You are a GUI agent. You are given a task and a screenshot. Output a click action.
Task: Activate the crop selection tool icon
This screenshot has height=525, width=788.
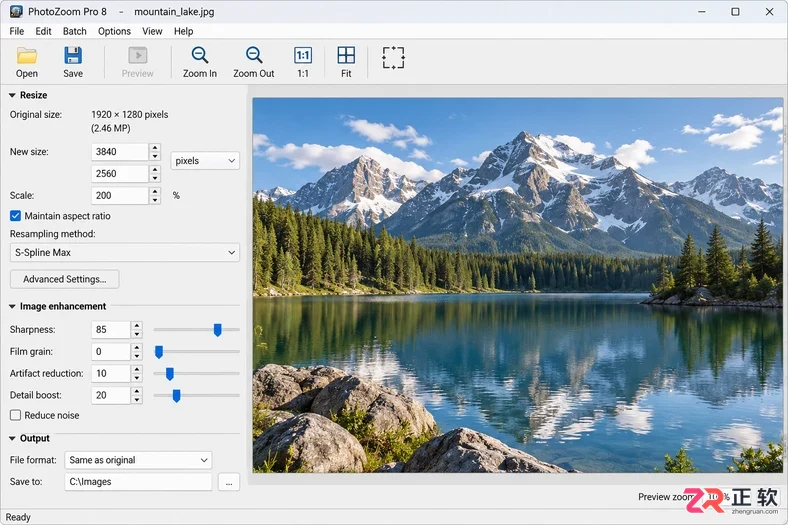(x=393, y=58)
